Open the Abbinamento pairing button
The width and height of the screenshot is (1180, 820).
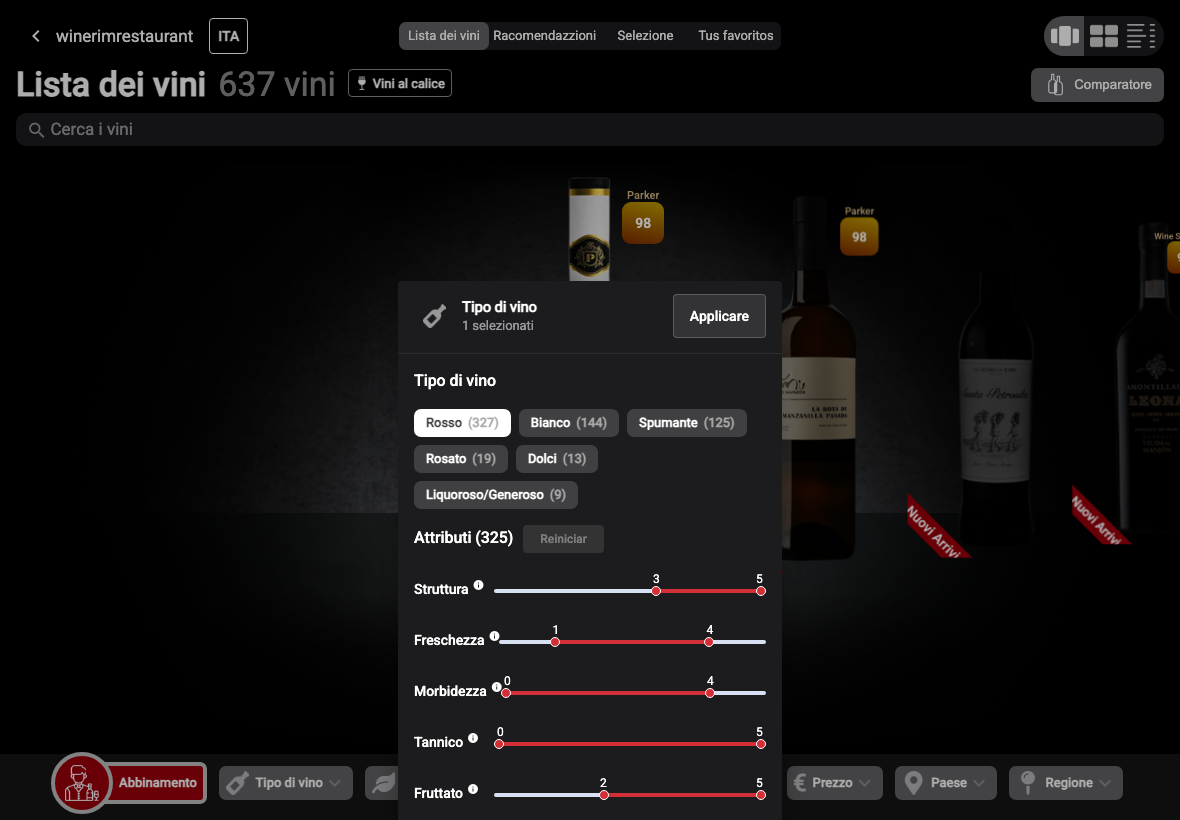(x=157, y=783)
